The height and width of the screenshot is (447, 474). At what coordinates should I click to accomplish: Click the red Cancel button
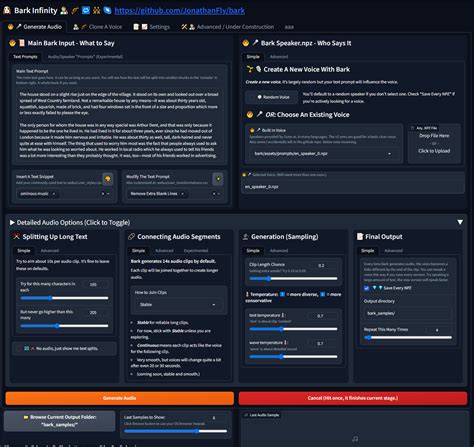click(353, 398)
